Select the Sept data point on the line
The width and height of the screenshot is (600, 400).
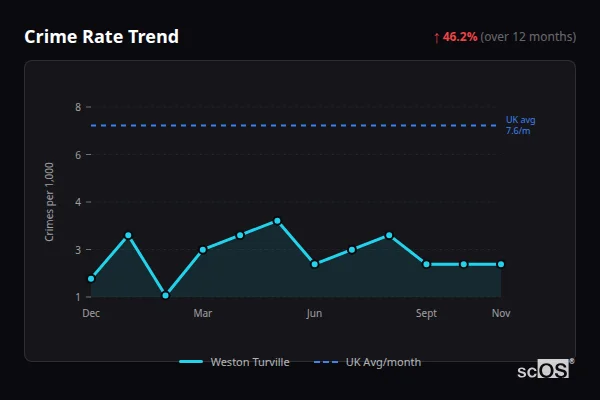click(426, 264)
